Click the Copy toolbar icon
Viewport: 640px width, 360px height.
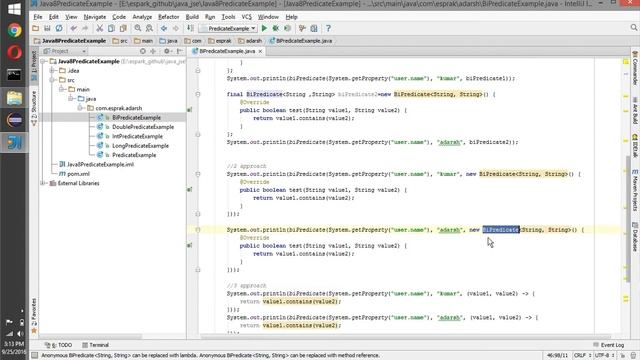111,28
